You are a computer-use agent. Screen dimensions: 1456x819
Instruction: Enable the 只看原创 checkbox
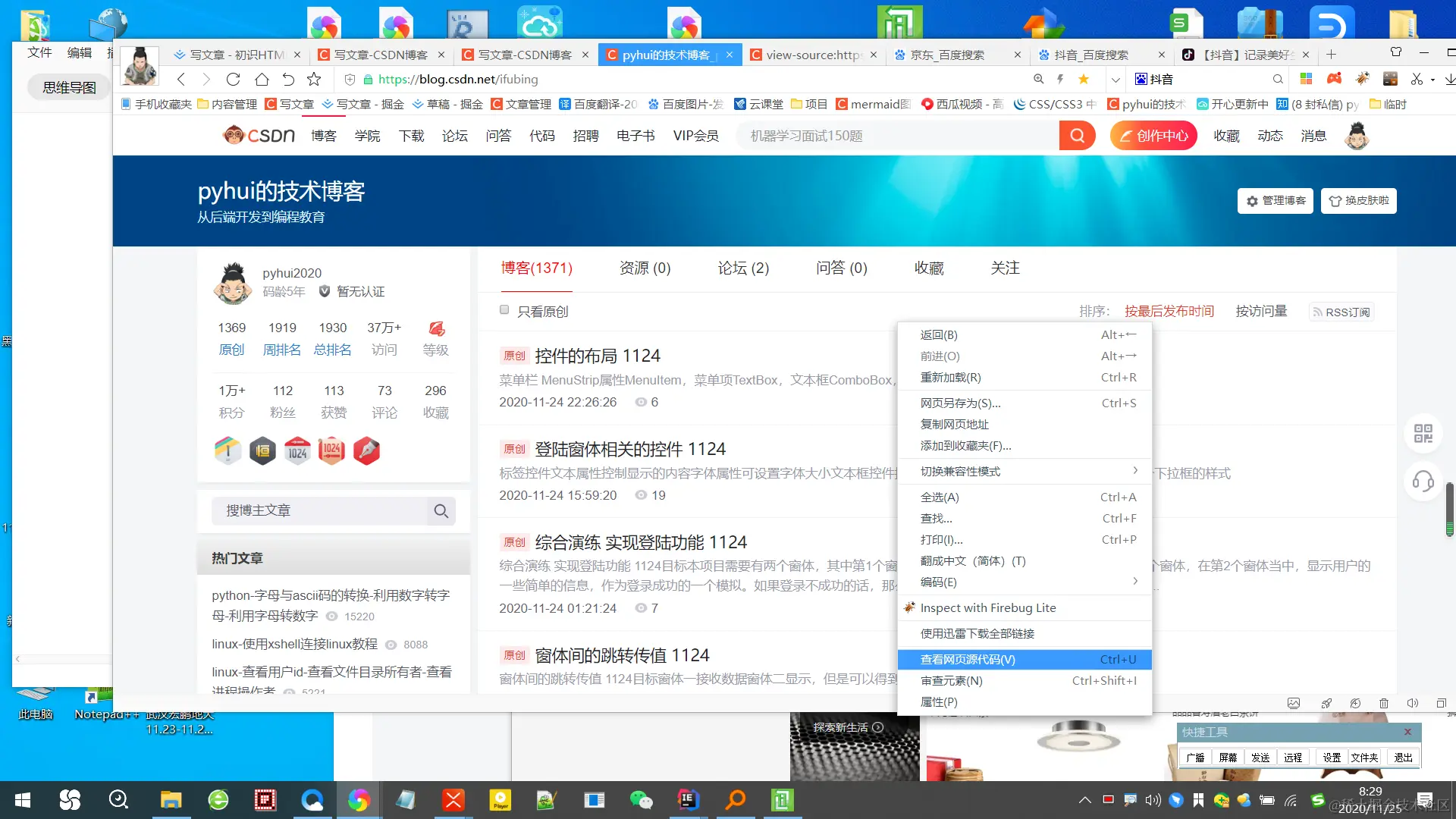[504, 309]
